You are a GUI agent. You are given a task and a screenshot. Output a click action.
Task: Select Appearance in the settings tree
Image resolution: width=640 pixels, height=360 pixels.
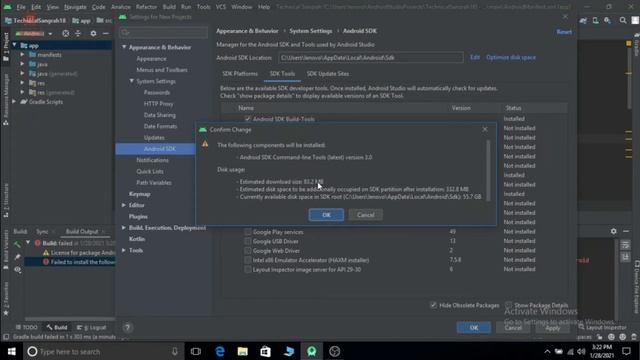click(151, 59)
